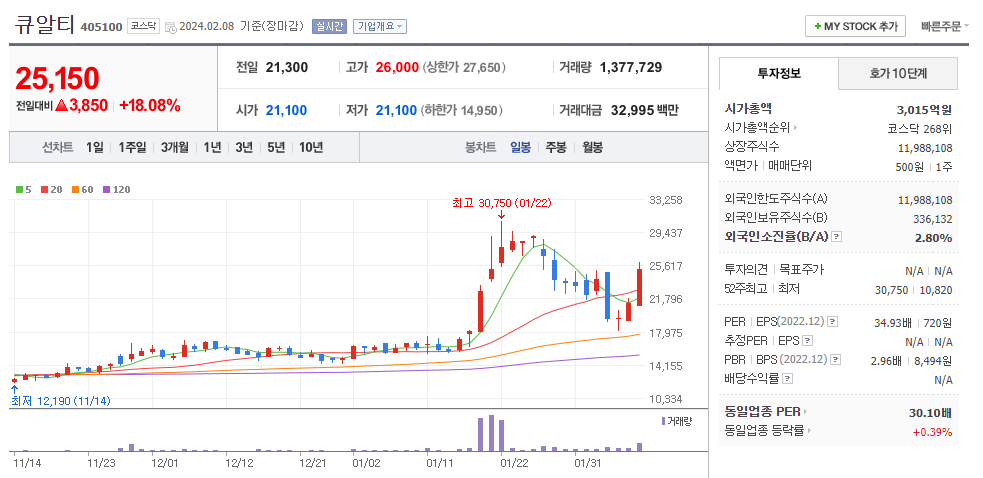Click the 30.10배 sector PER value
Screen dimensions: 983x478
931,412
